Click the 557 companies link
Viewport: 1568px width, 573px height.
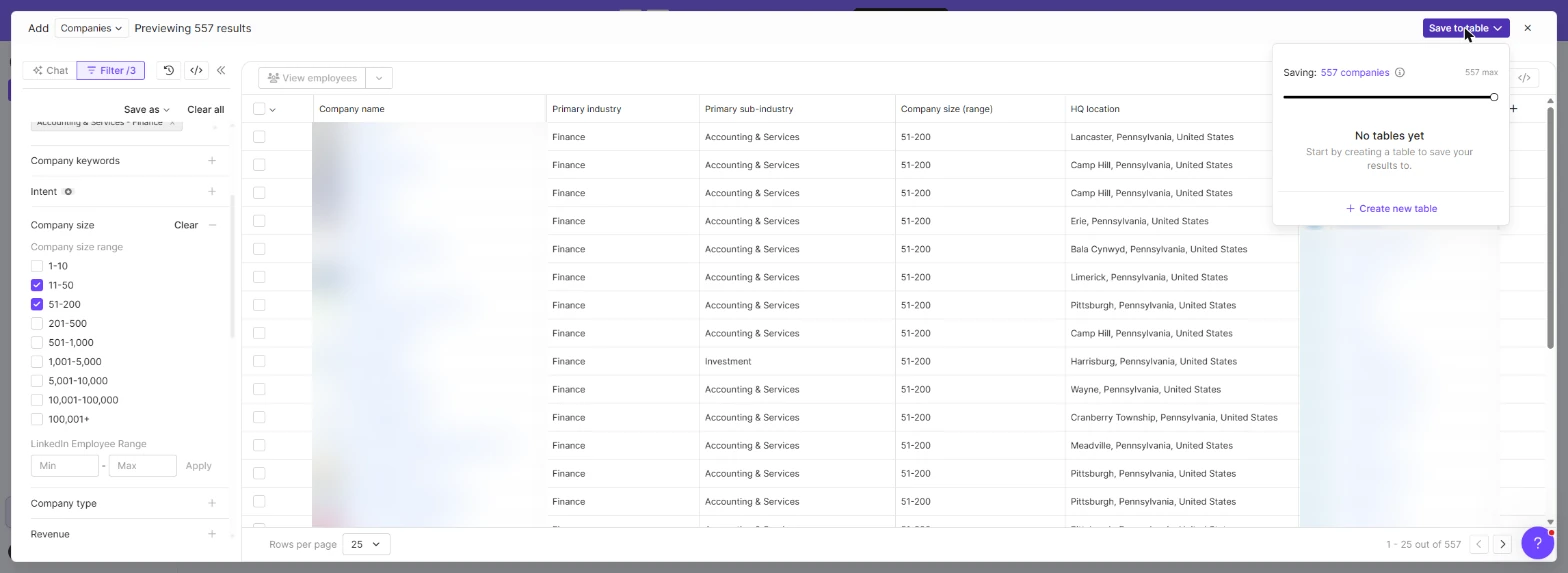point(1355,72)
